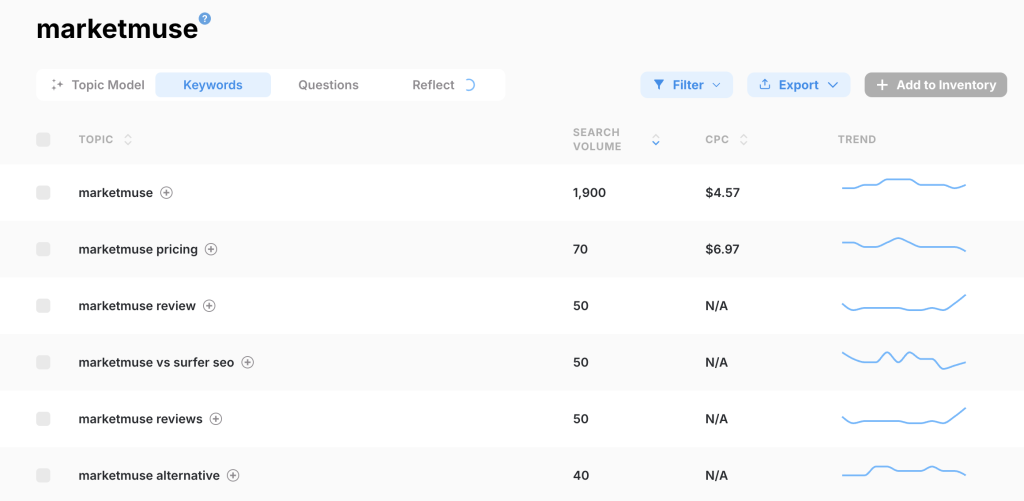Check the marketmuse reviews row checkbox
The image size is (1024, 501).
(43, 419)
